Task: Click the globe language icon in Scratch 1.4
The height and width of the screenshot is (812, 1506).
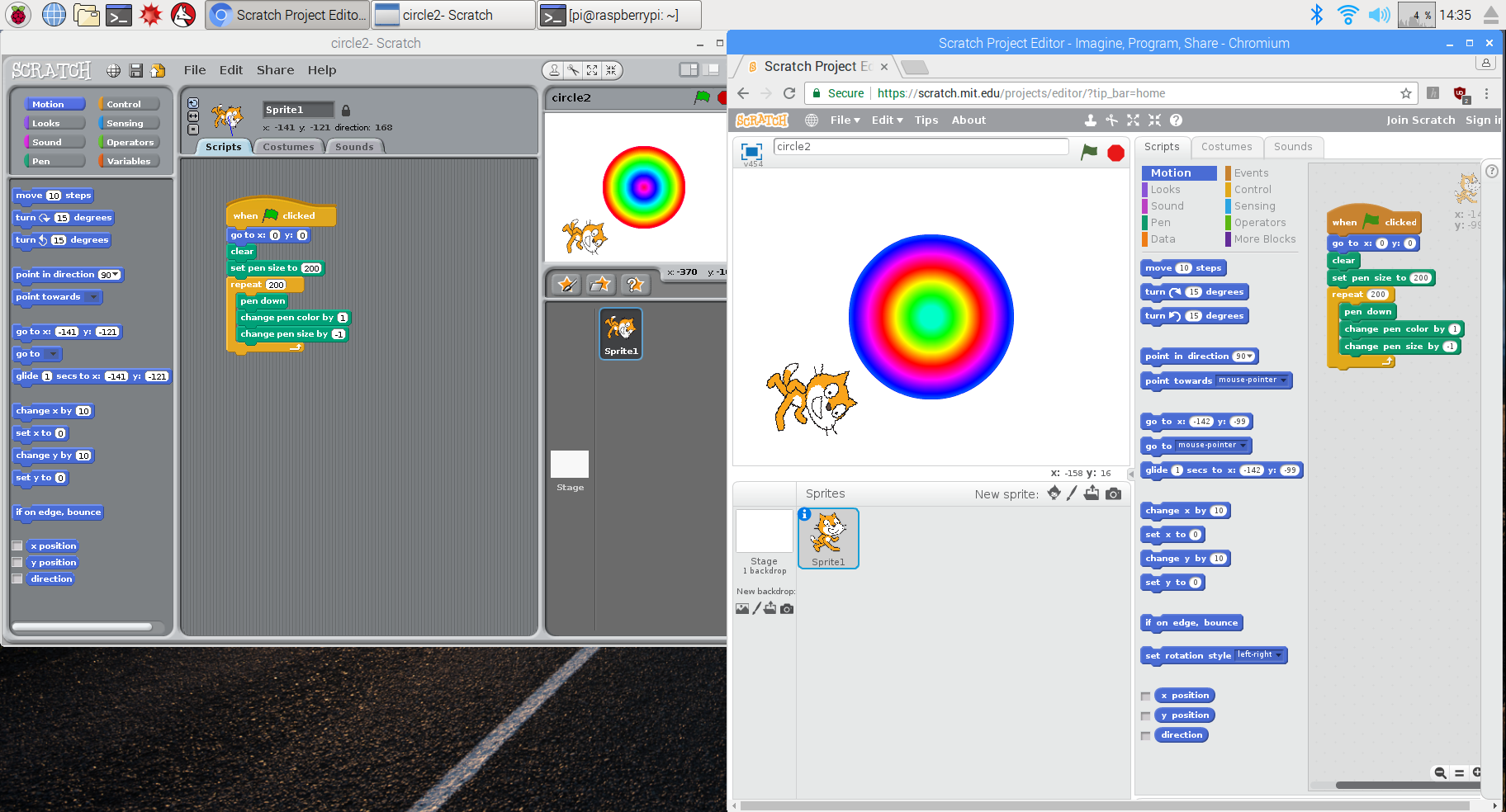Action: click(x=114, y=71)
